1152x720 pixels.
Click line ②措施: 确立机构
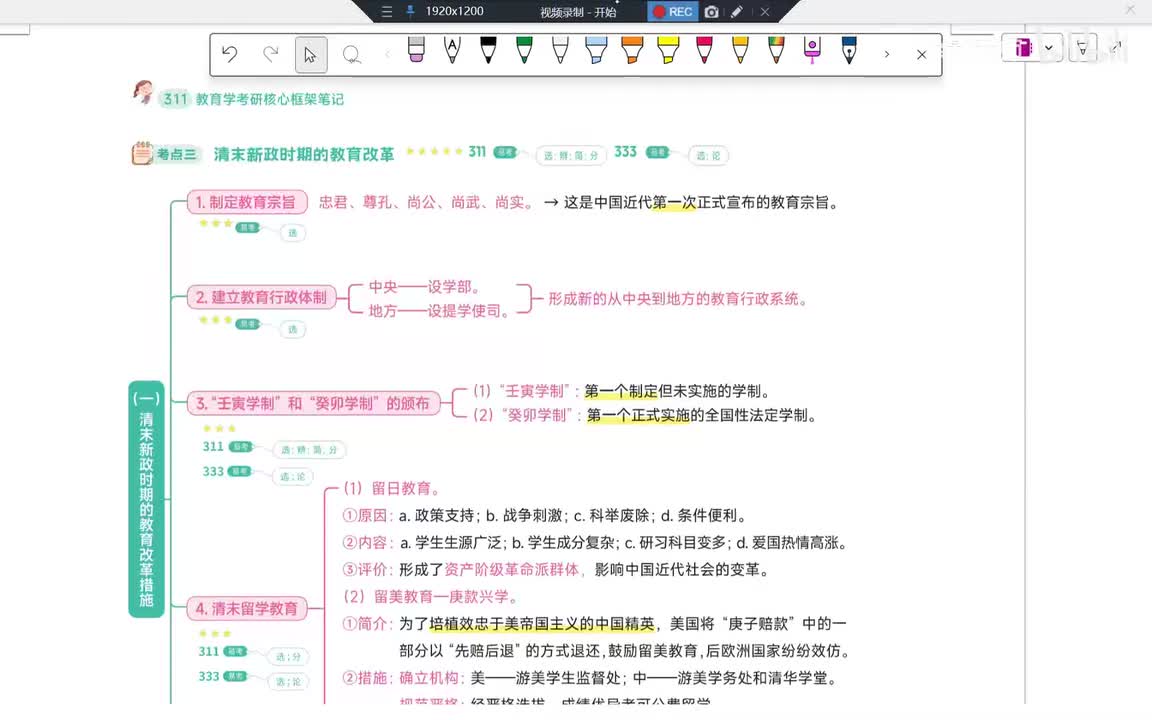click(591, 678)
